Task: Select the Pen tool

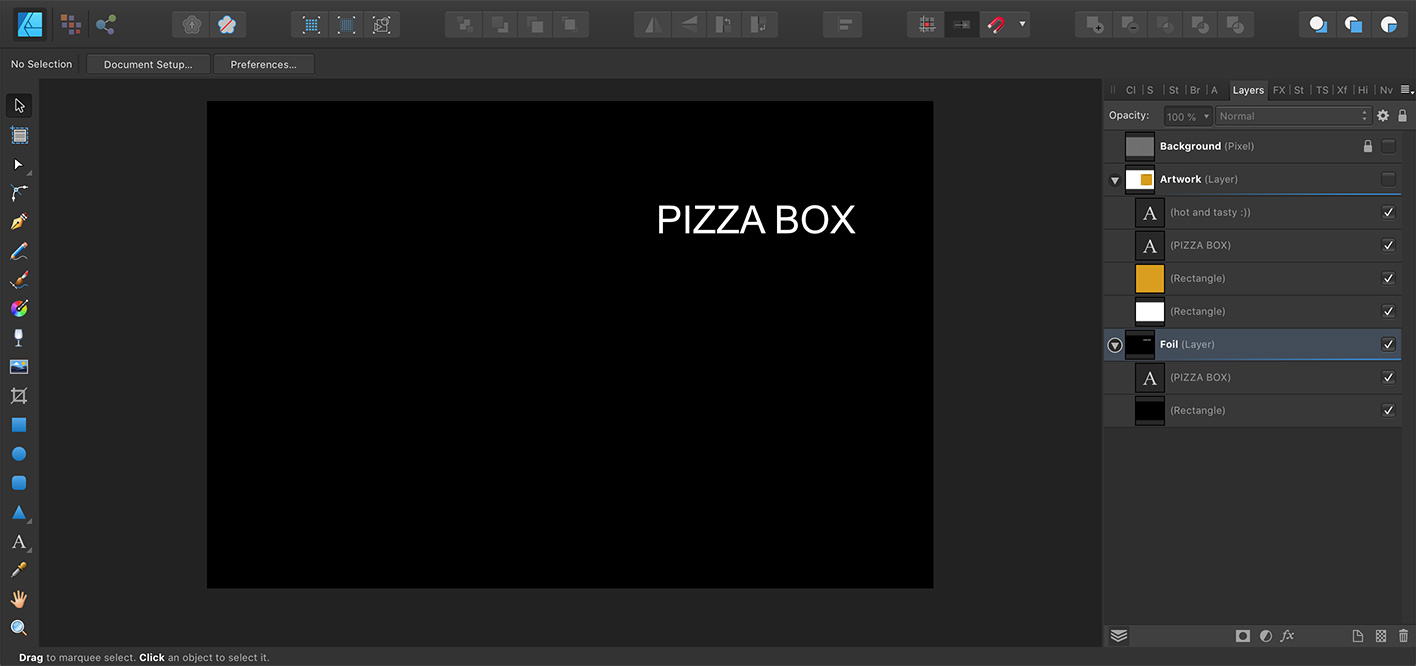Action: coord(19,221)
